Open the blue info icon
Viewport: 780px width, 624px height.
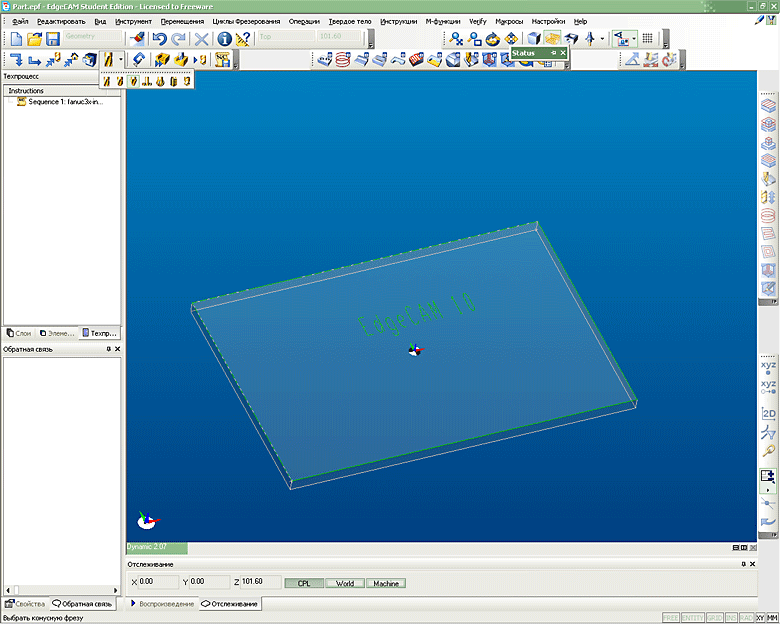pos(224,39)
